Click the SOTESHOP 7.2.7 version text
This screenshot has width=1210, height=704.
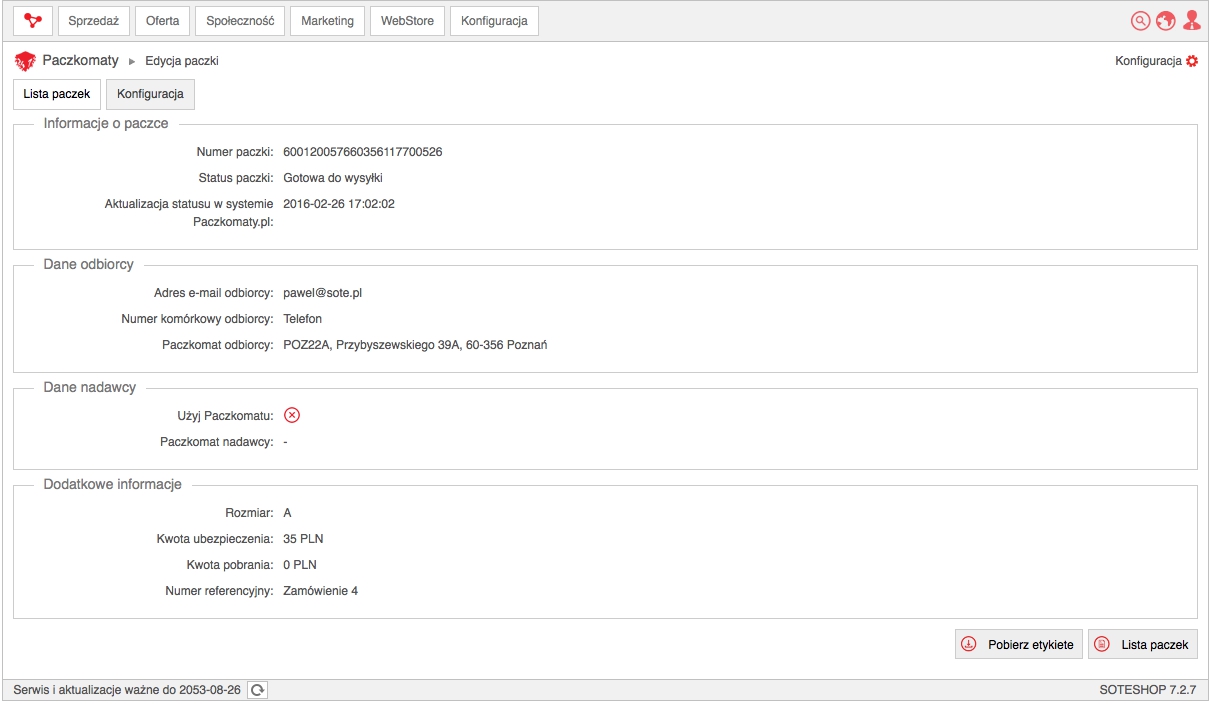[1146, 690]
